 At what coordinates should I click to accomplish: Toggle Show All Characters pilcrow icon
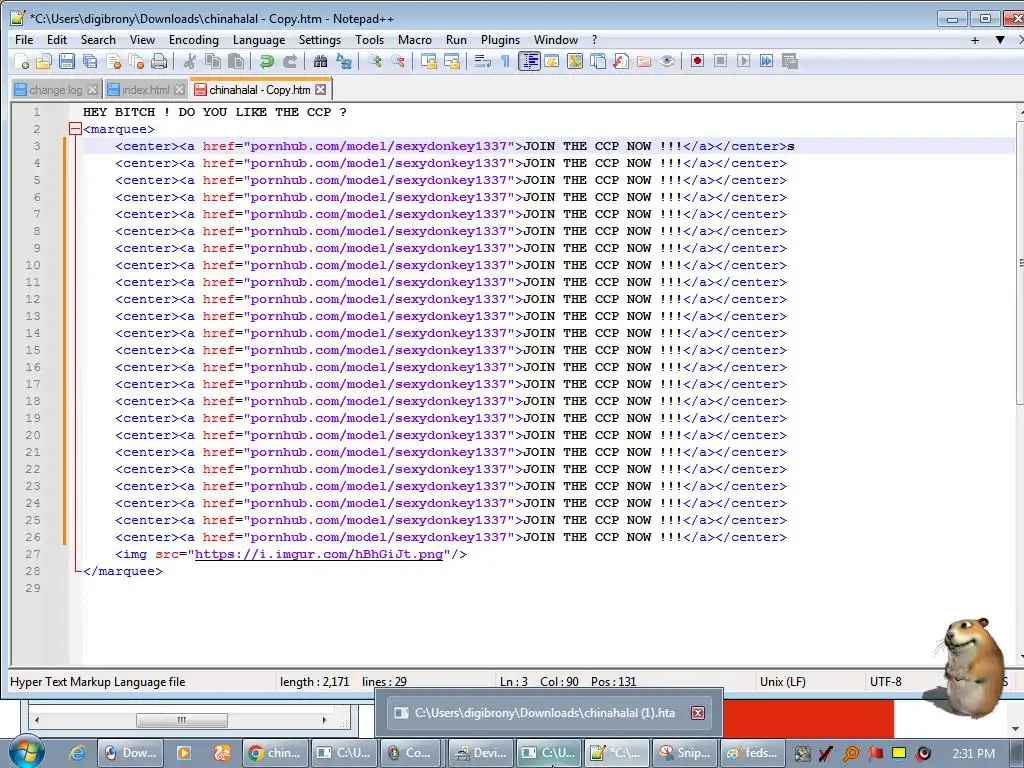tap(505, 61)
